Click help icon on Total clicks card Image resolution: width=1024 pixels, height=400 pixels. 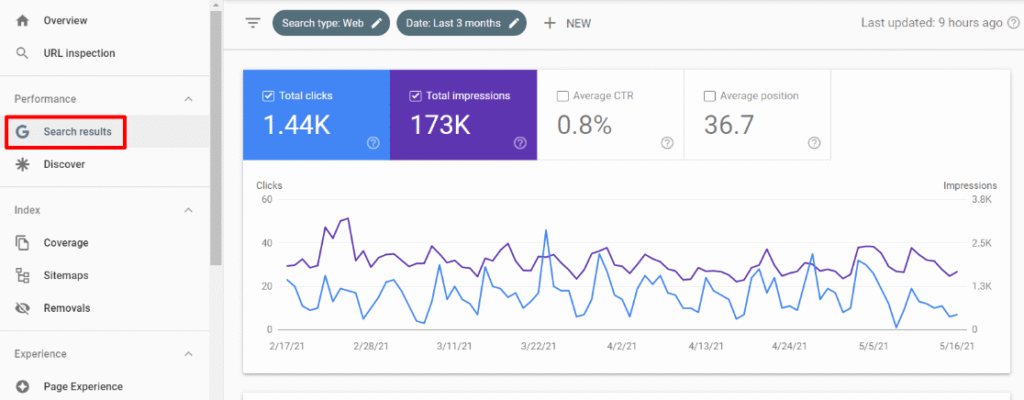click(373, 143)
